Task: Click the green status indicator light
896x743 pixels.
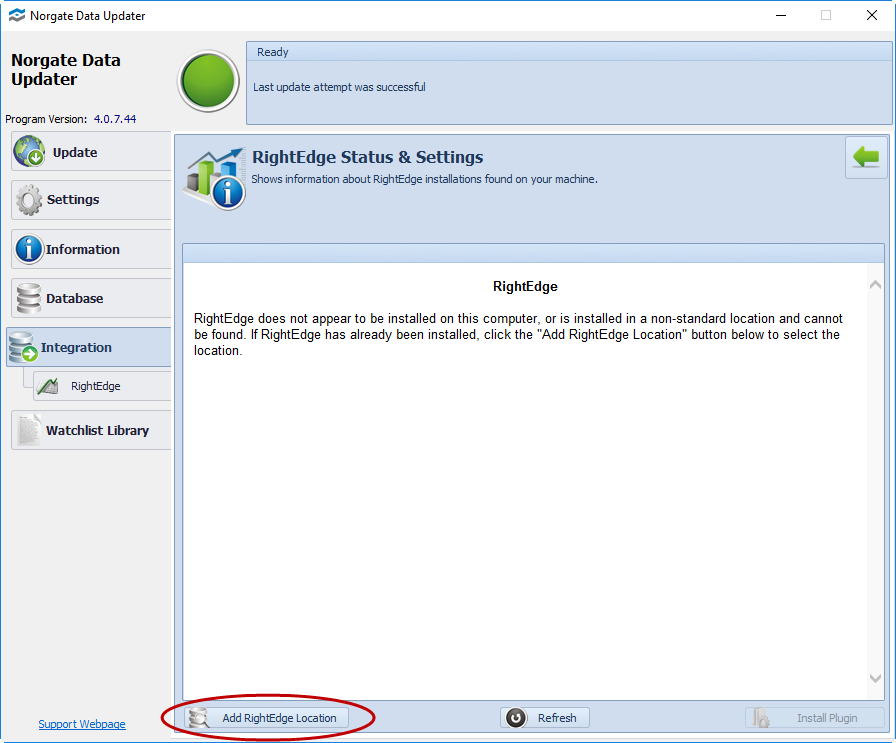Action: coord(209,81)
